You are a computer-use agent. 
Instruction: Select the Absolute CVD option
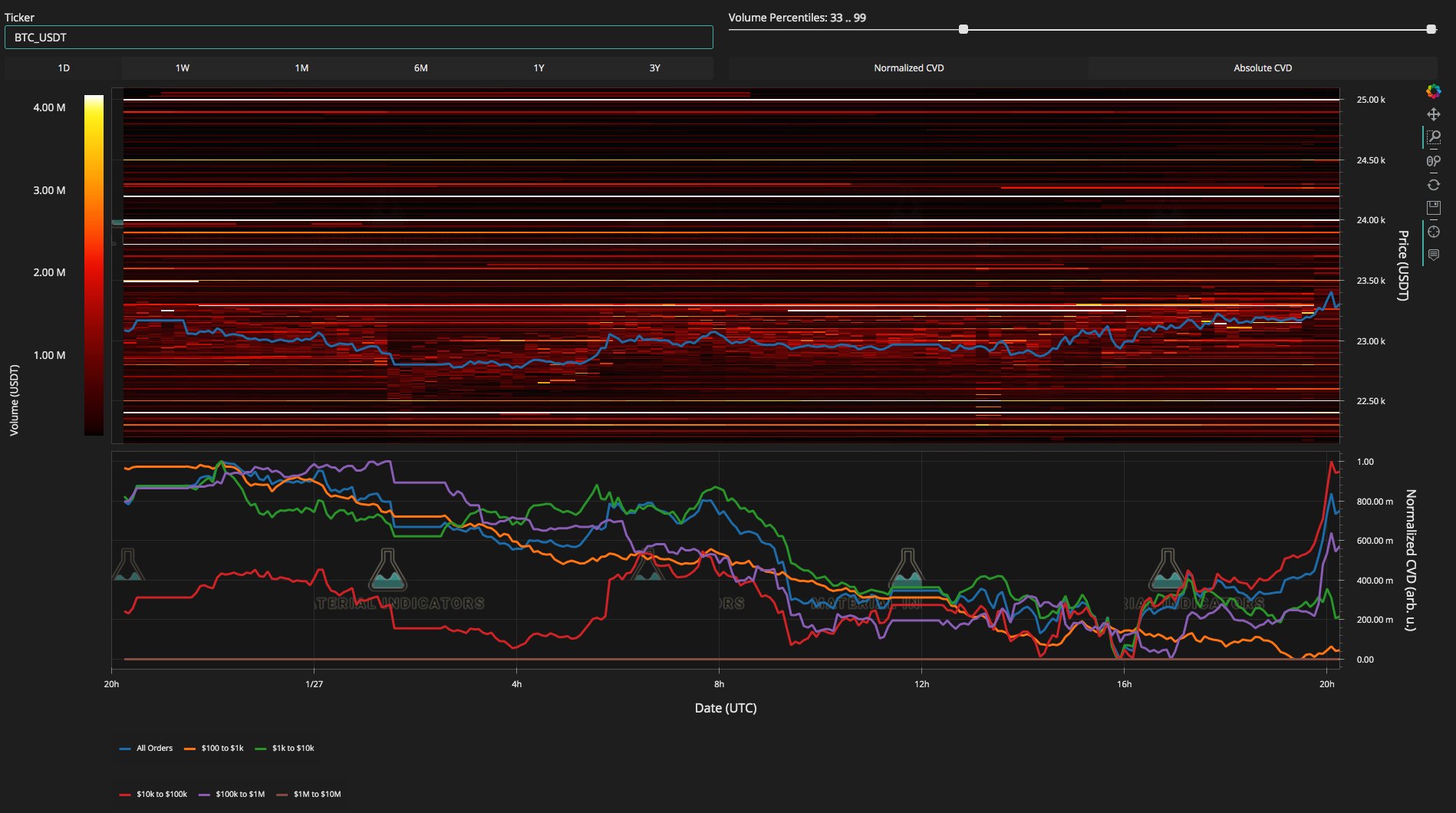click(x=1263, y=68)
